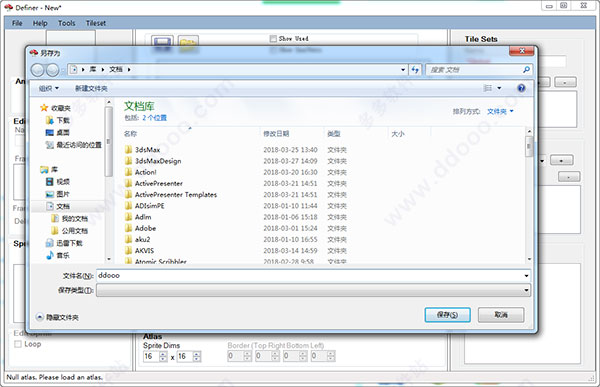Select the 文档 documents library

pos(58,206)
